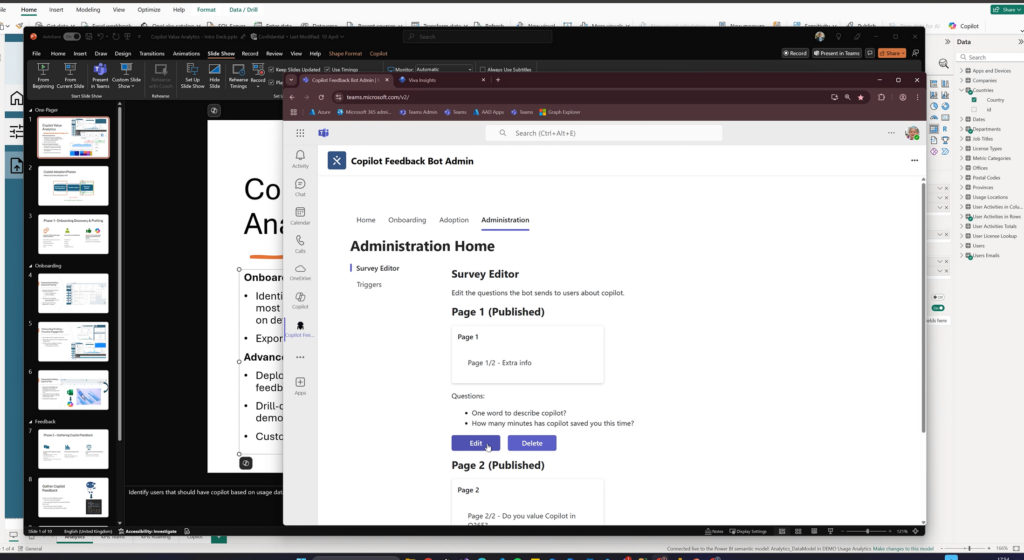Viewport: 1024px width, 560px height.
Task: Open the Graph Explorer bookmark
Action: [560, 112]
